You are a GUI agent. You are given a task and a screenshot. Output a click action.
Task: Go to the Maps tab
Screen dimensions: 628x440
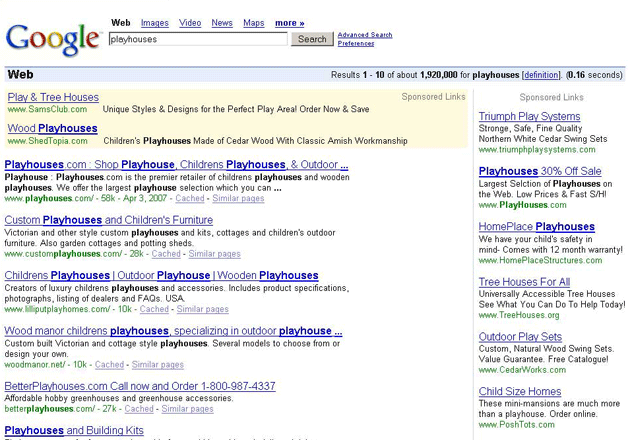point(254,23)
